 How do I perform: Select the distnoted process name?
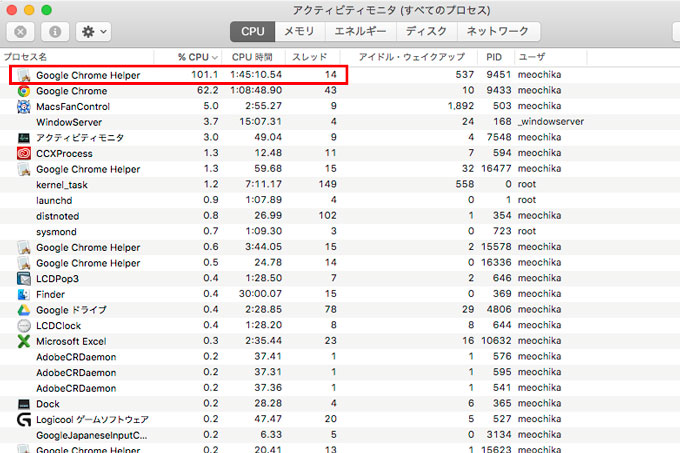[x=58, y=216]
